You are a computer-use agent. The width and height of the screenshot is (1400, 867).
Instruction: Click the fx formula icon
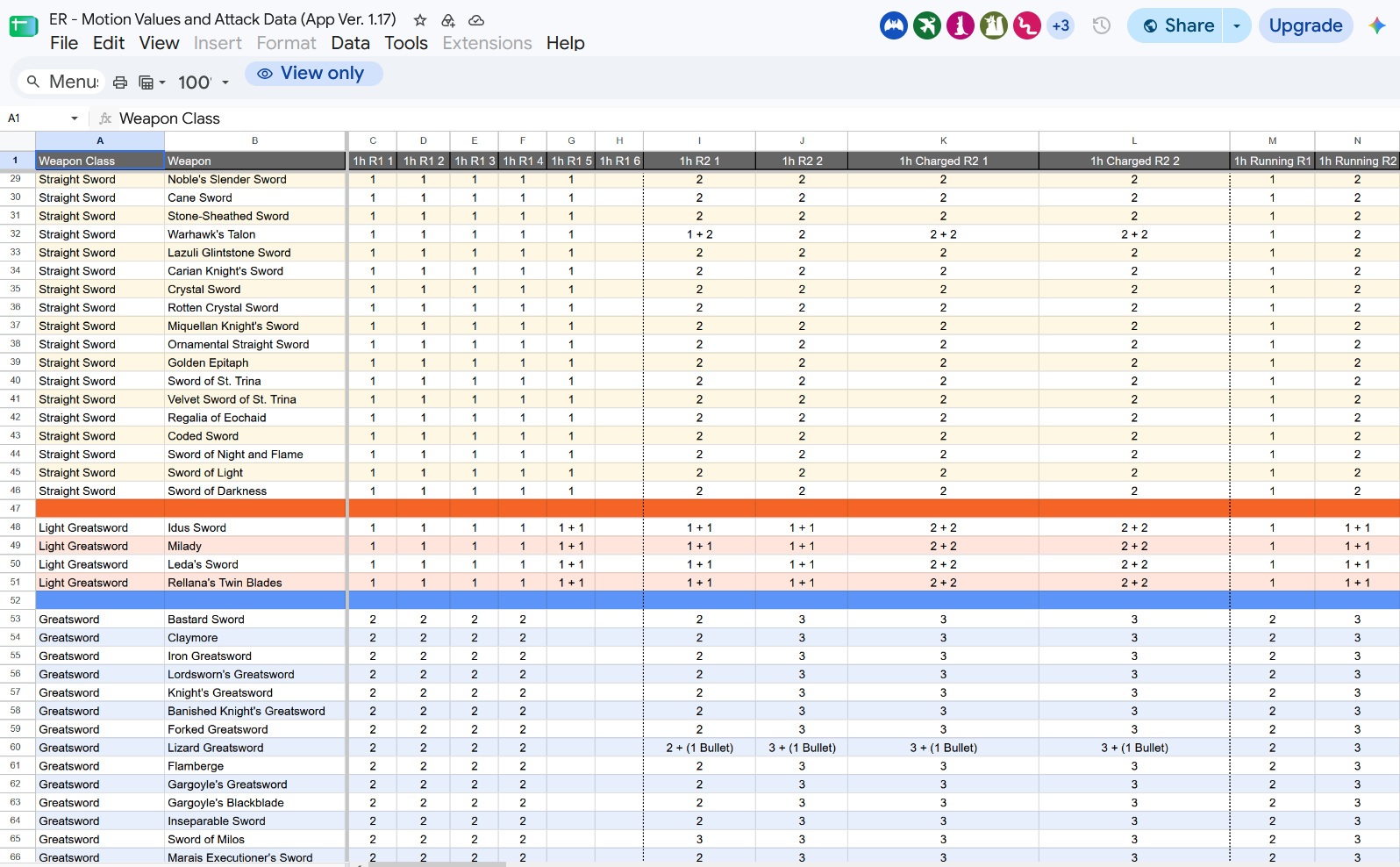105,118
